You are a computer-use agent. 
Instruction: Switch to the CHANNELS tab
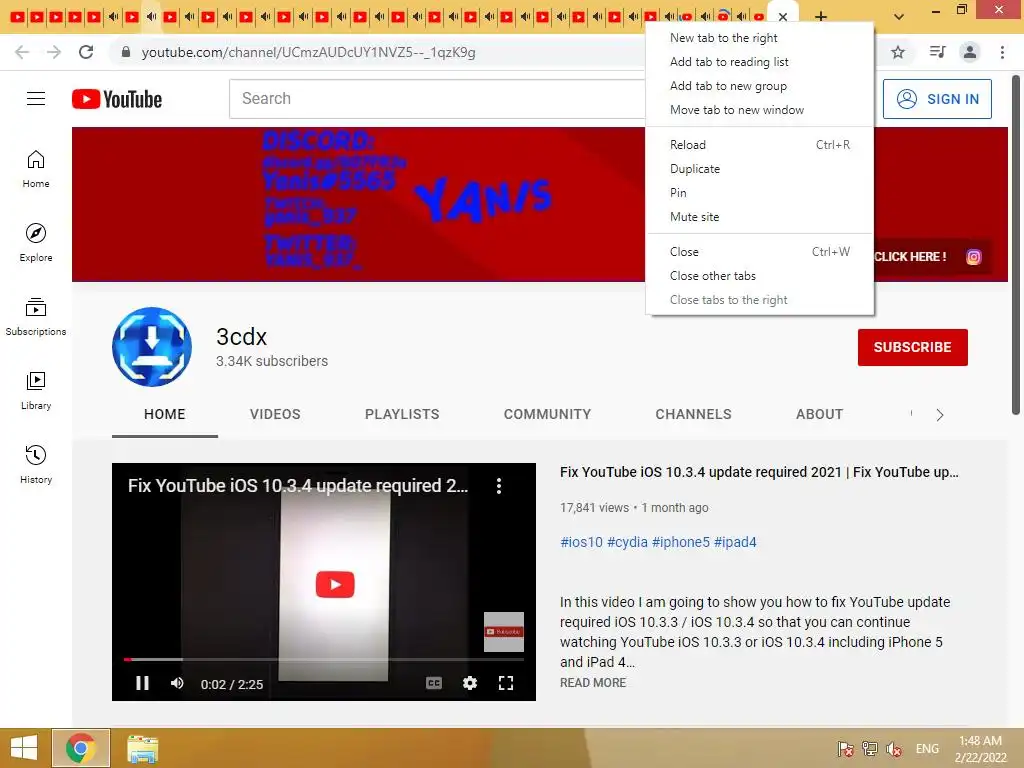(694, 414)
